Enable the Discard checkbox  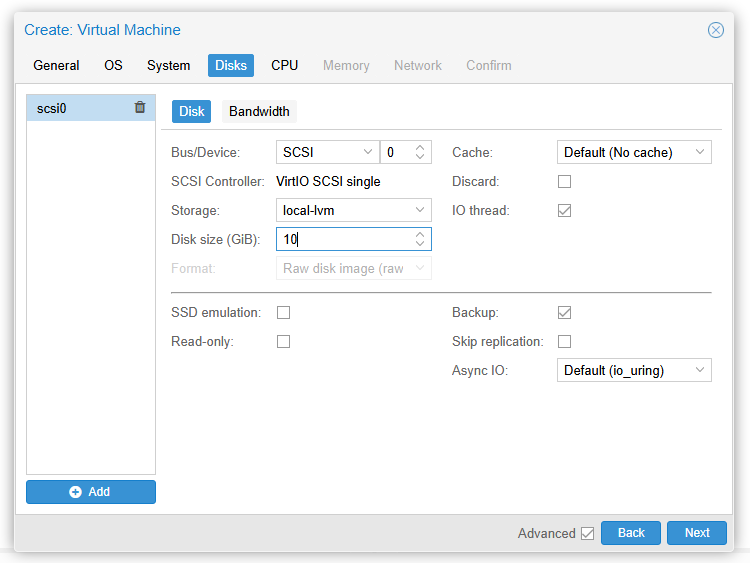pyautogui.click(x=564, y=182)
